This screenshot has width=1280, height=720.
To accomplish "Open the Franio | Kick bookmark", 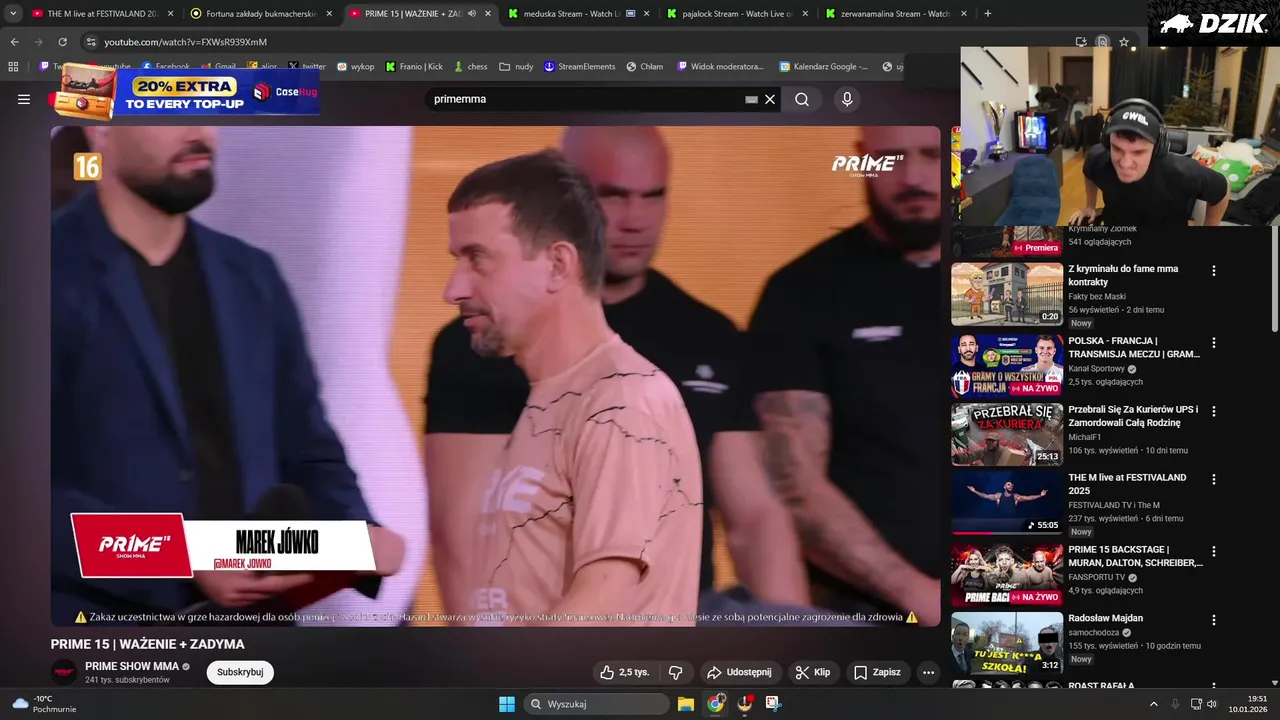I will coord(414,67).
